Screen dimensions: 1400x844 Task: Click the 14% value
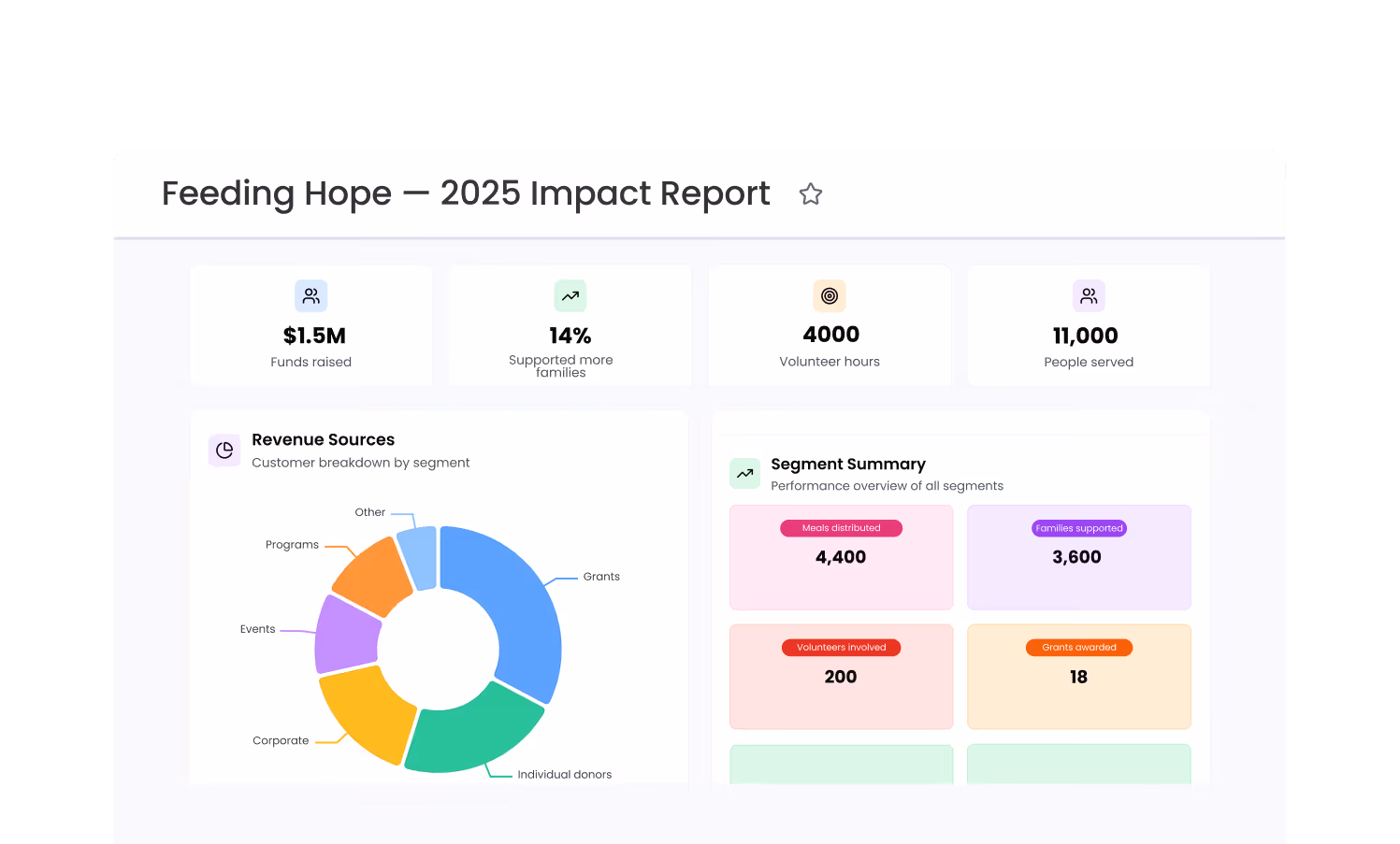[570, 336]
